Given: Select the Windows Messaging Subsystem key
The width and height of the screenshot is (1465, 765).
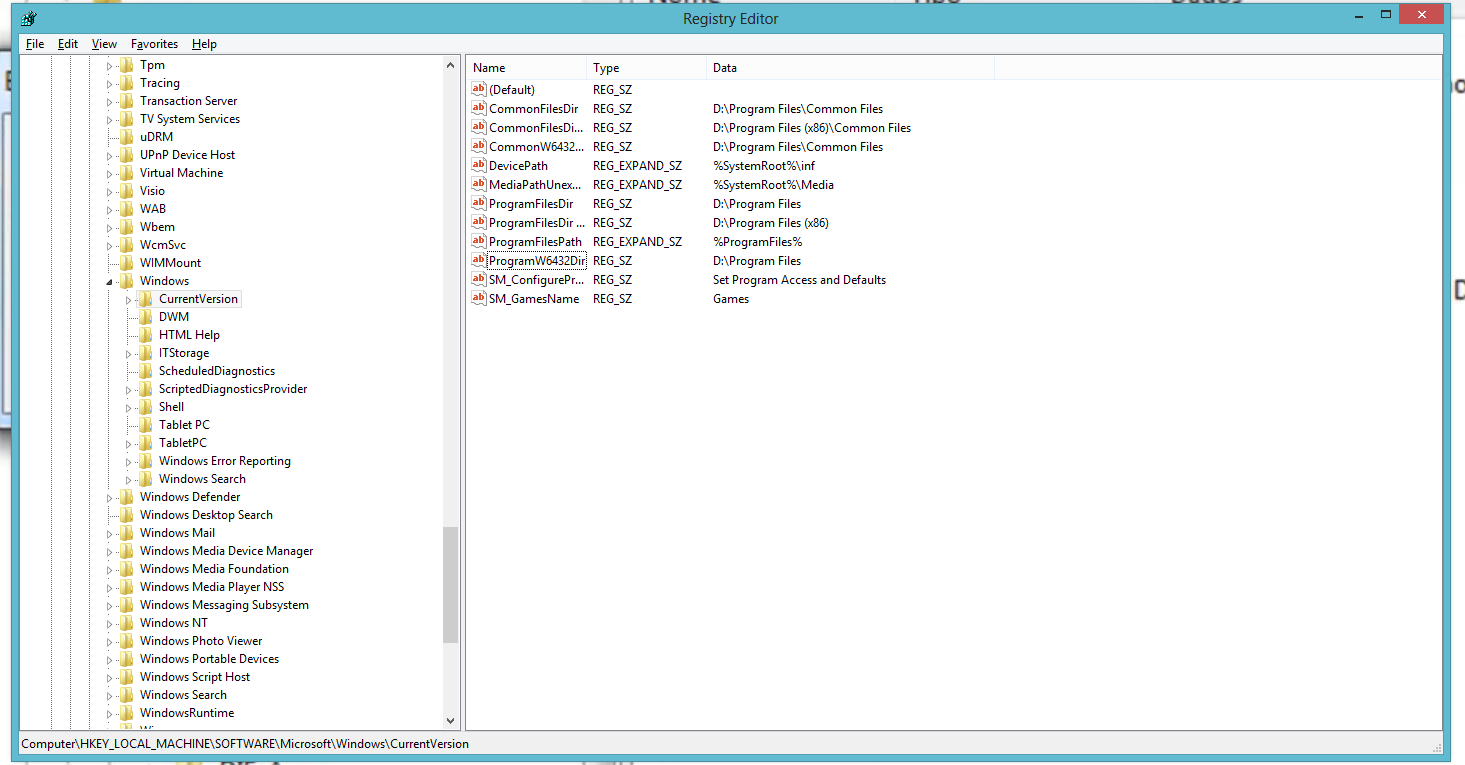Looking at the screenshot, I should click(x=224, y=605).
